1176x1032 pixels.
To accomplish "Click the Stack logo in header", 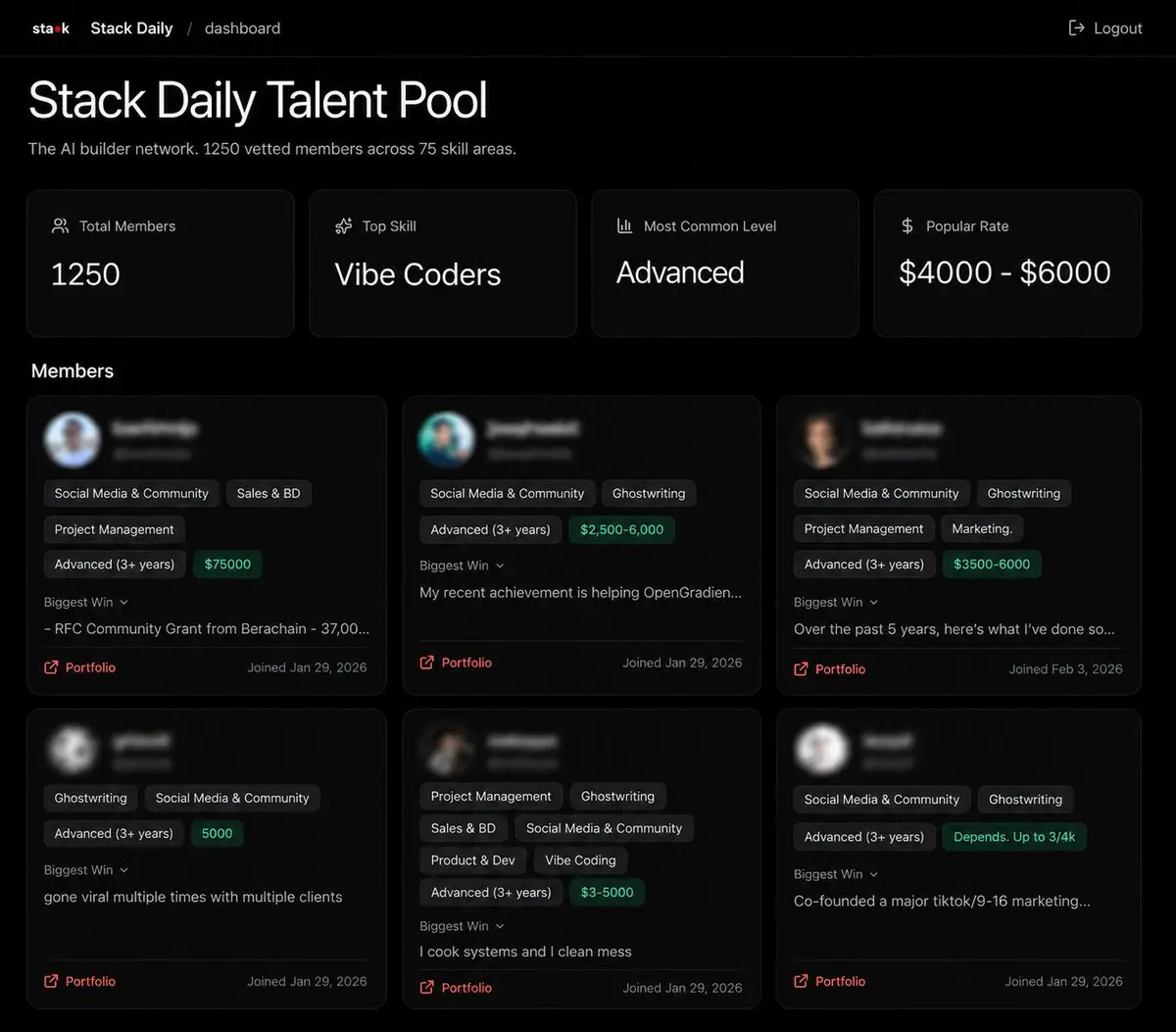I will [x=51, y=28].
